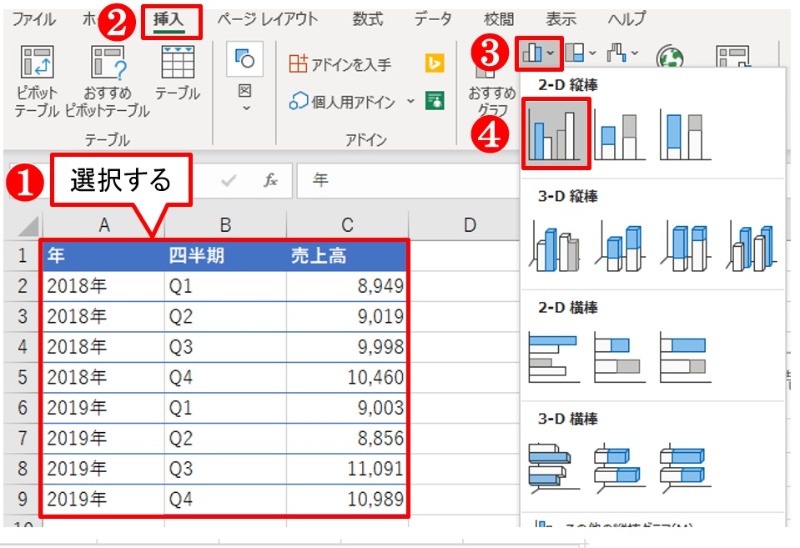Select 2-D stacked column chart
Screen dimensions: 800x548
pos(619,136)
